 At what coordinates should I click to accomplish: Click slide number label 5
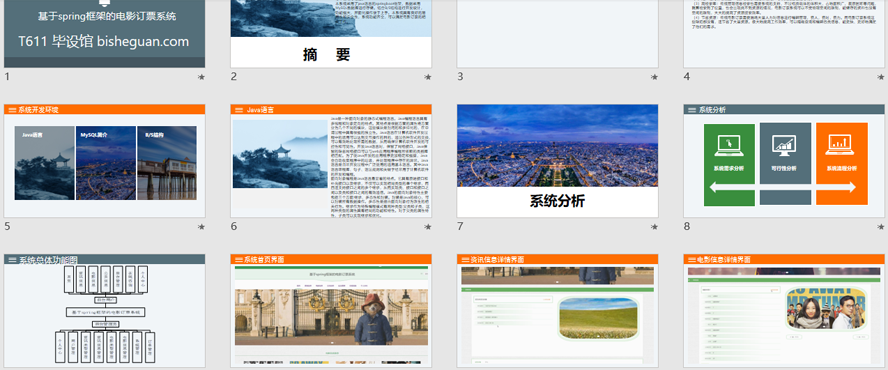coord(7,226)
